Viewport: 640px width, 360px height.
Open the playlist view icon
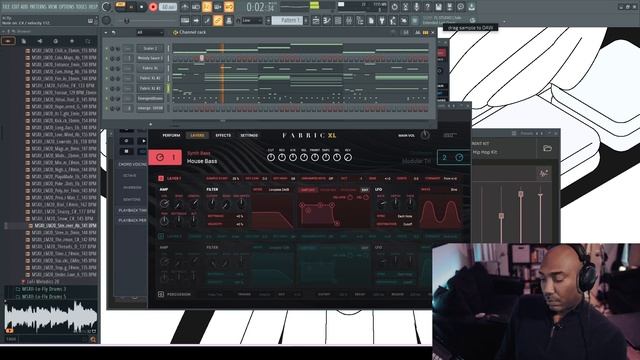click(x=316, y=20)
